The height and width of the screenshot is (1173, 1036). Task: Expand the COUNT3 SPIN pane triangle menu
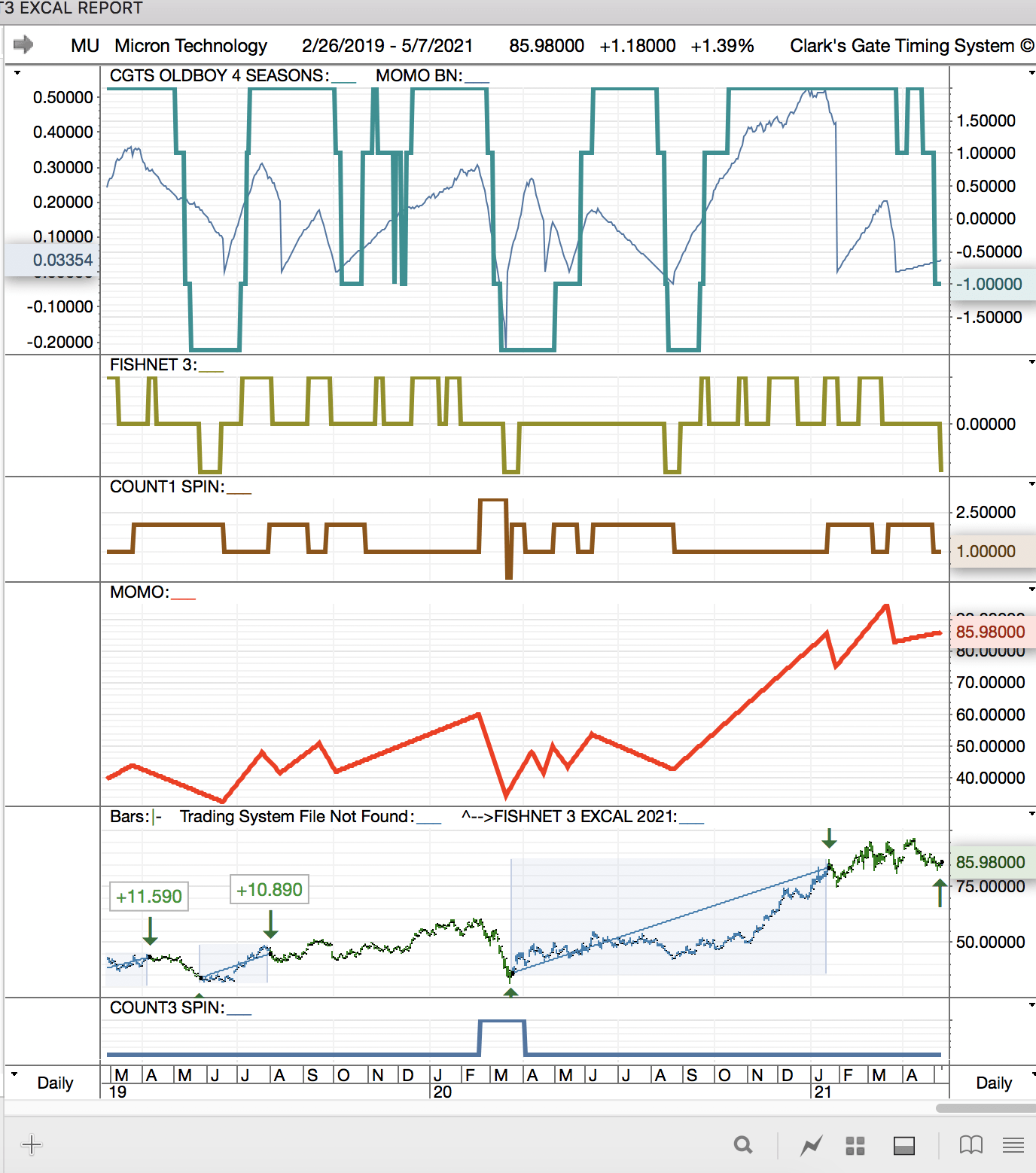click(x=1031, y=1005)
